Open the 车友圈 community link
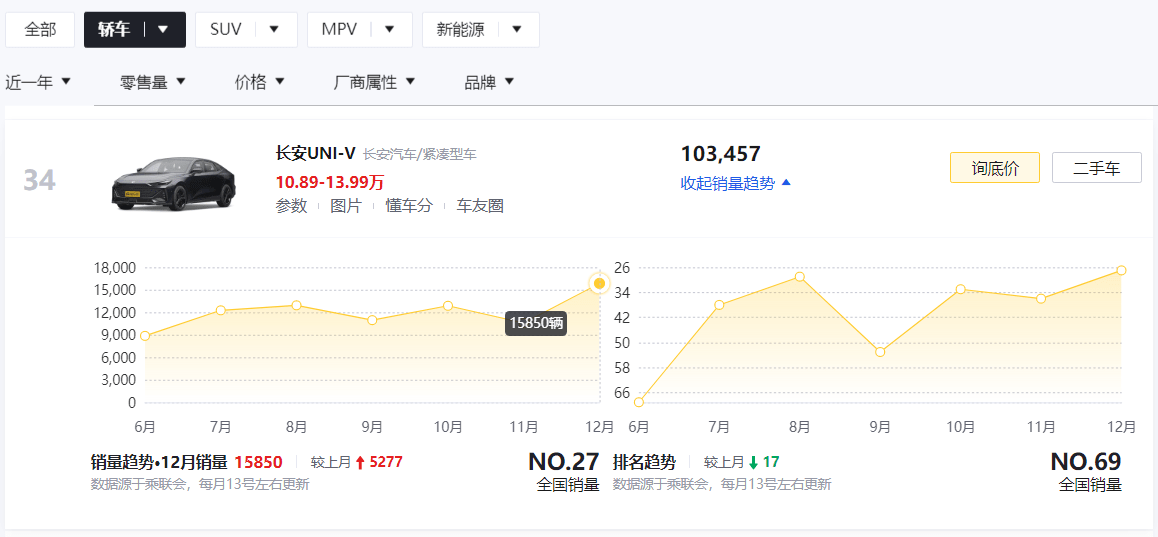 tap(480, 206)
